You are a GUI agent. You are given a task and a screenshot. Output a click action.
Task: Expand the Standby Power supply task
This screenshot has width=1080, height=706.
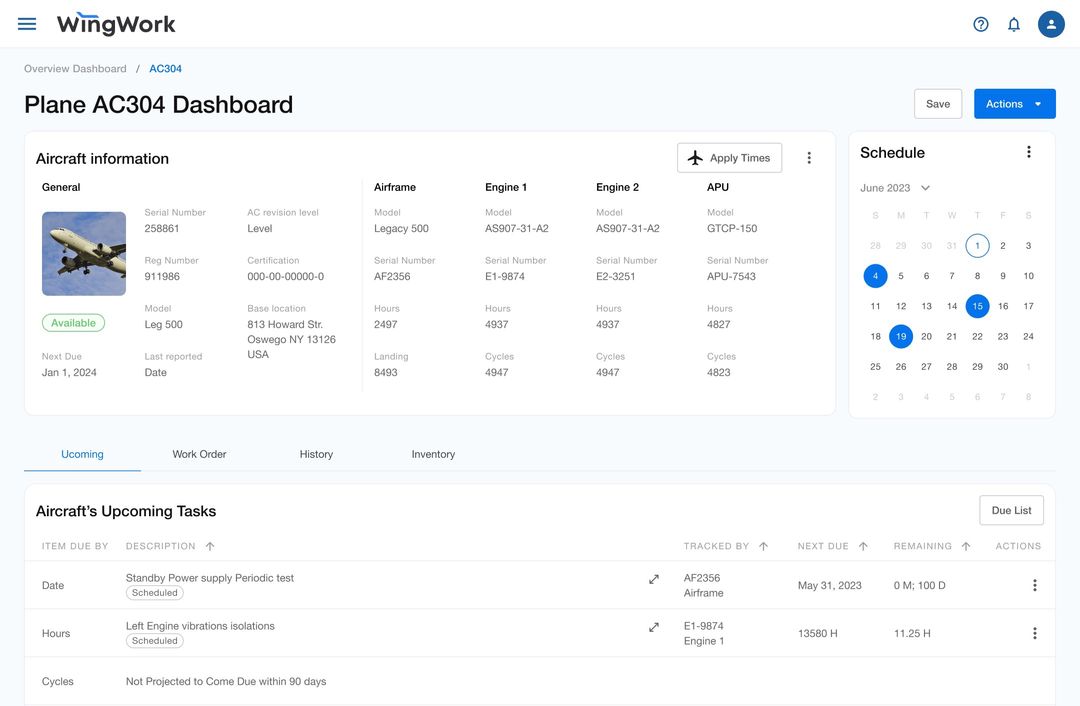click(654, 579)
